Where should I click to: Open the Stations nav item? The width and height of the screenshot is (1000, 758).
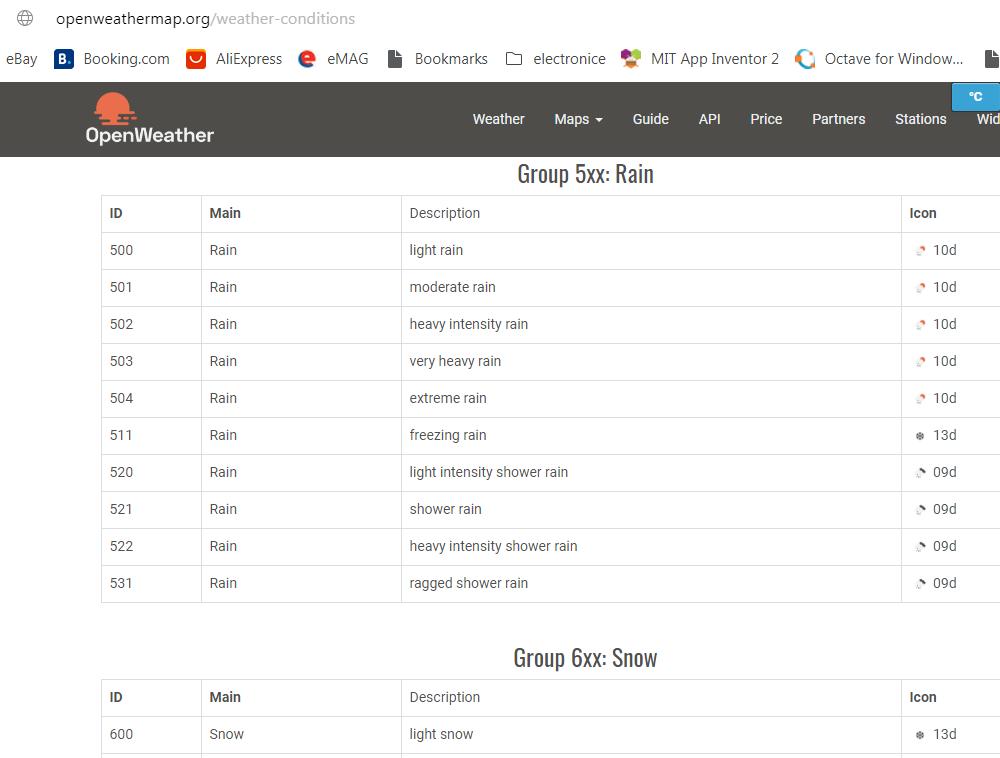[x=920, y=119]
